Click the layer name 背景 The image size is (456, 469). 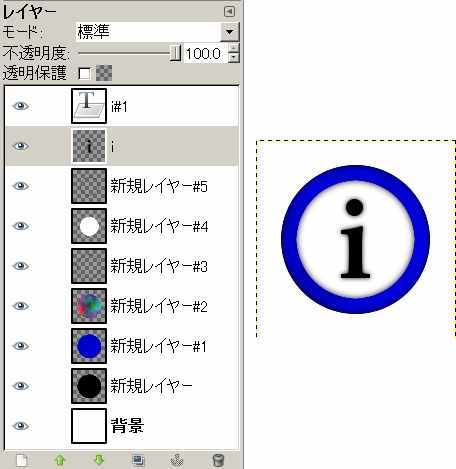(x=127, y=426)
